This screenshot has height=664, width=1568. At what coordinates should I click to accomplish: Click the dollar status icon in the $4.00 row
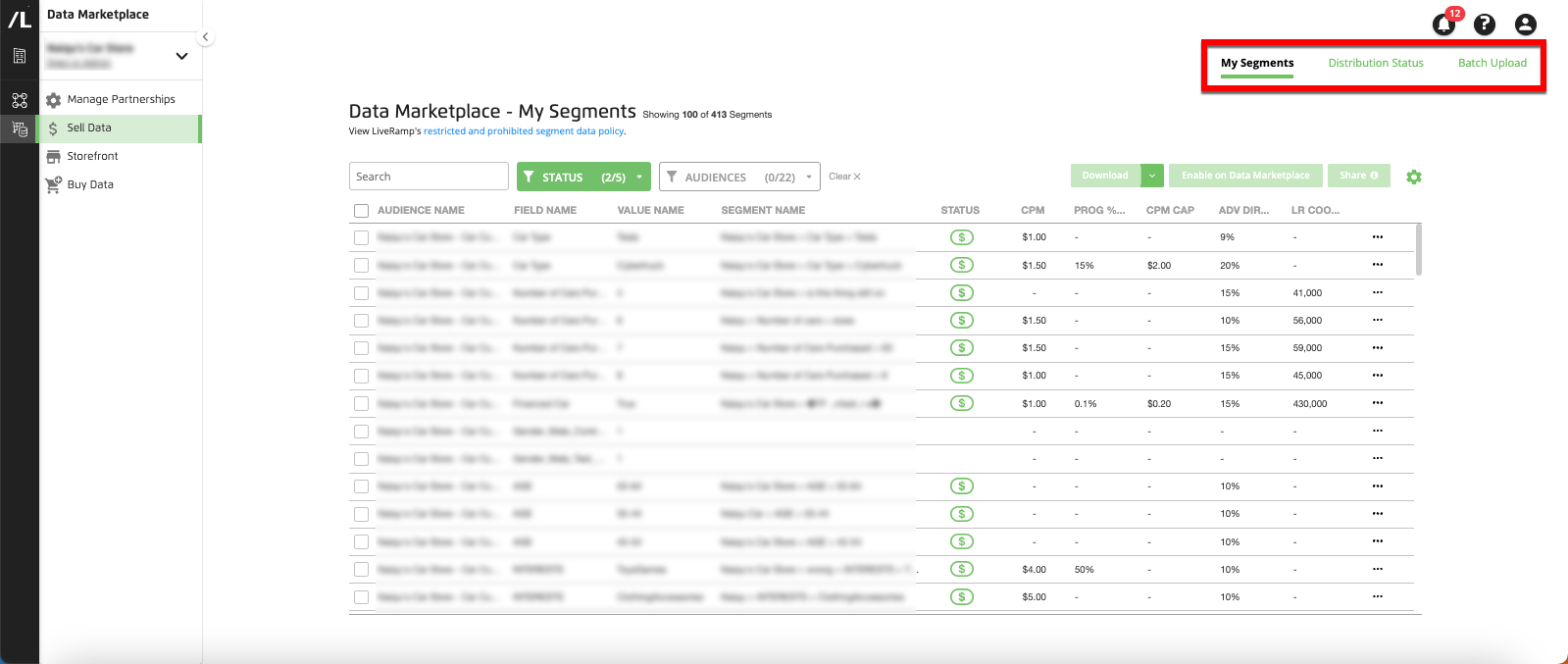(962, 569)
